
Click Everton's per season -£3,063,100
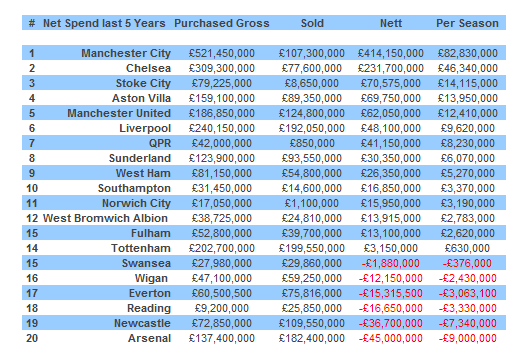[x=467, y=293]
